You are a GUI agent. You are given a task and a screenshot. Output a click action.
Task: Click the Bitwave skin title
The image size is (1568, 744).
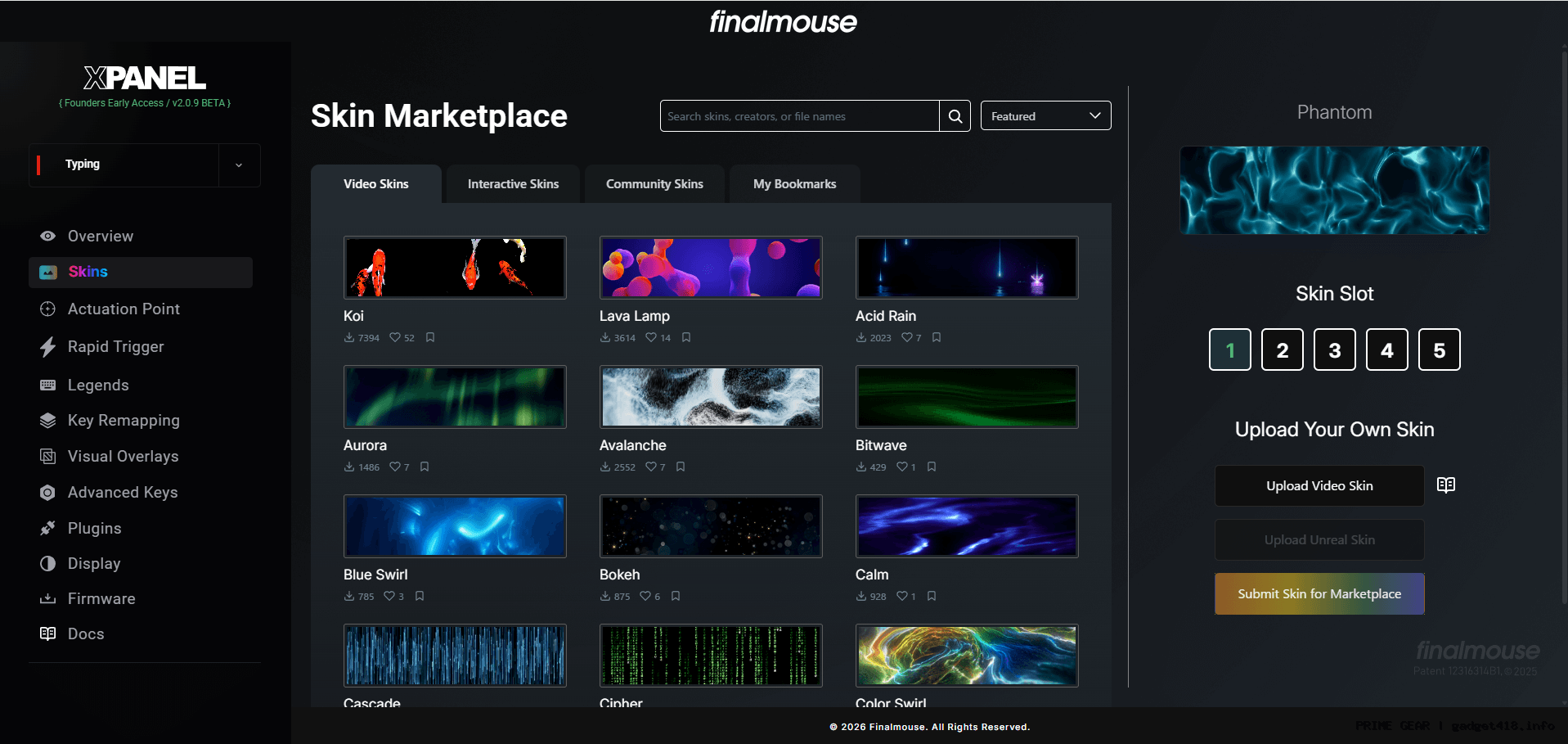click(881, 445)
